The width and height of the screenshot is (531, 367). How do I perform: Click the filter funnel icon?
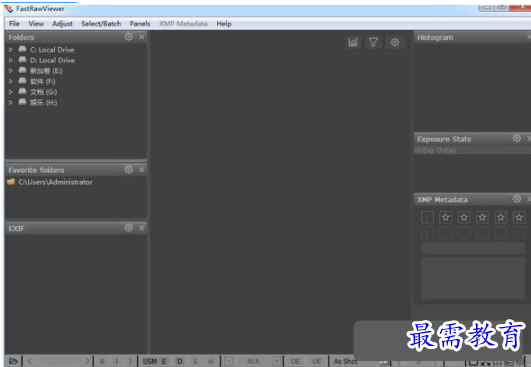(373, 42)
